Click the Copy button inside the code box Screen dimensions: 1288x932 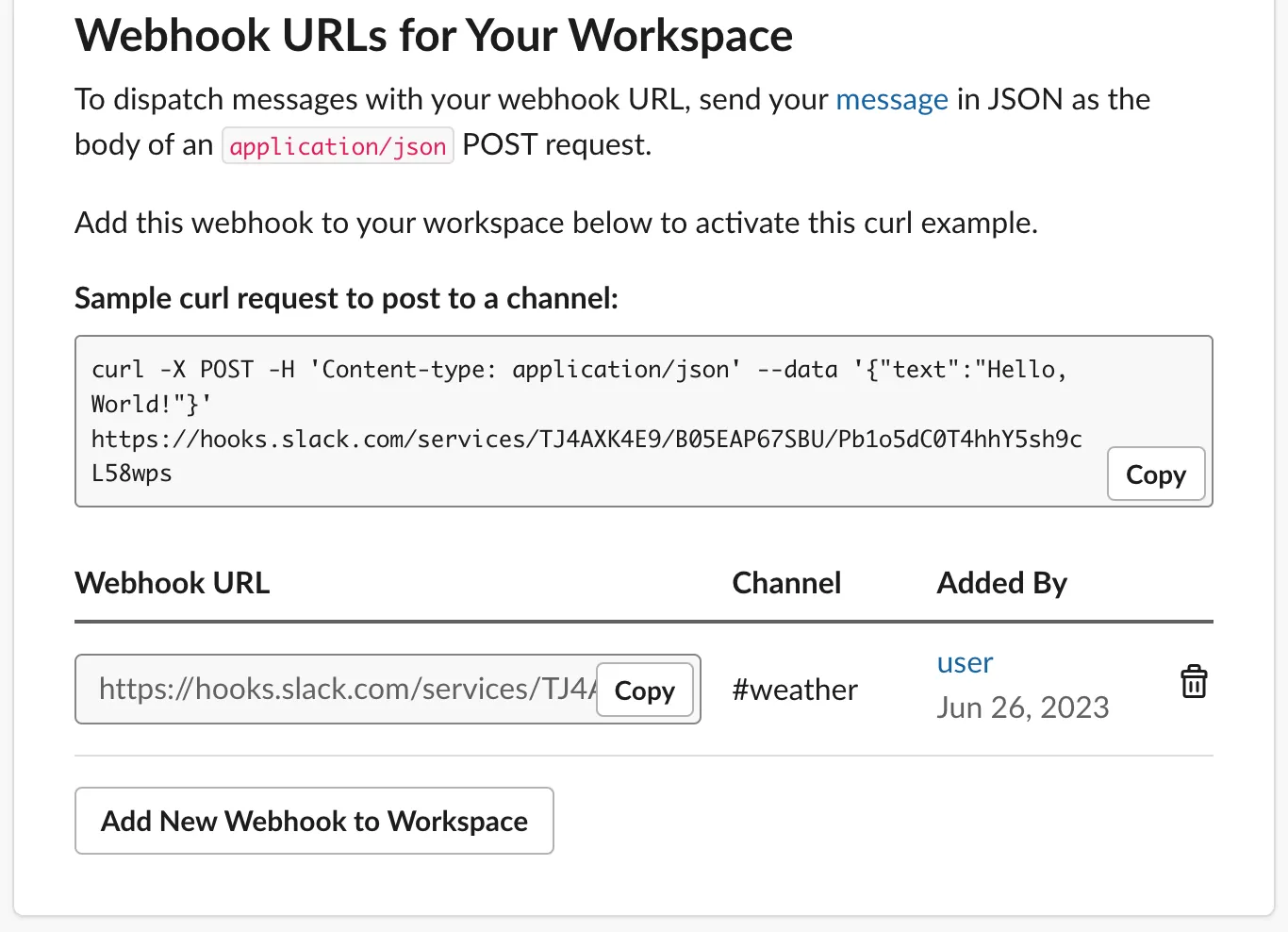click(1156, 474)
